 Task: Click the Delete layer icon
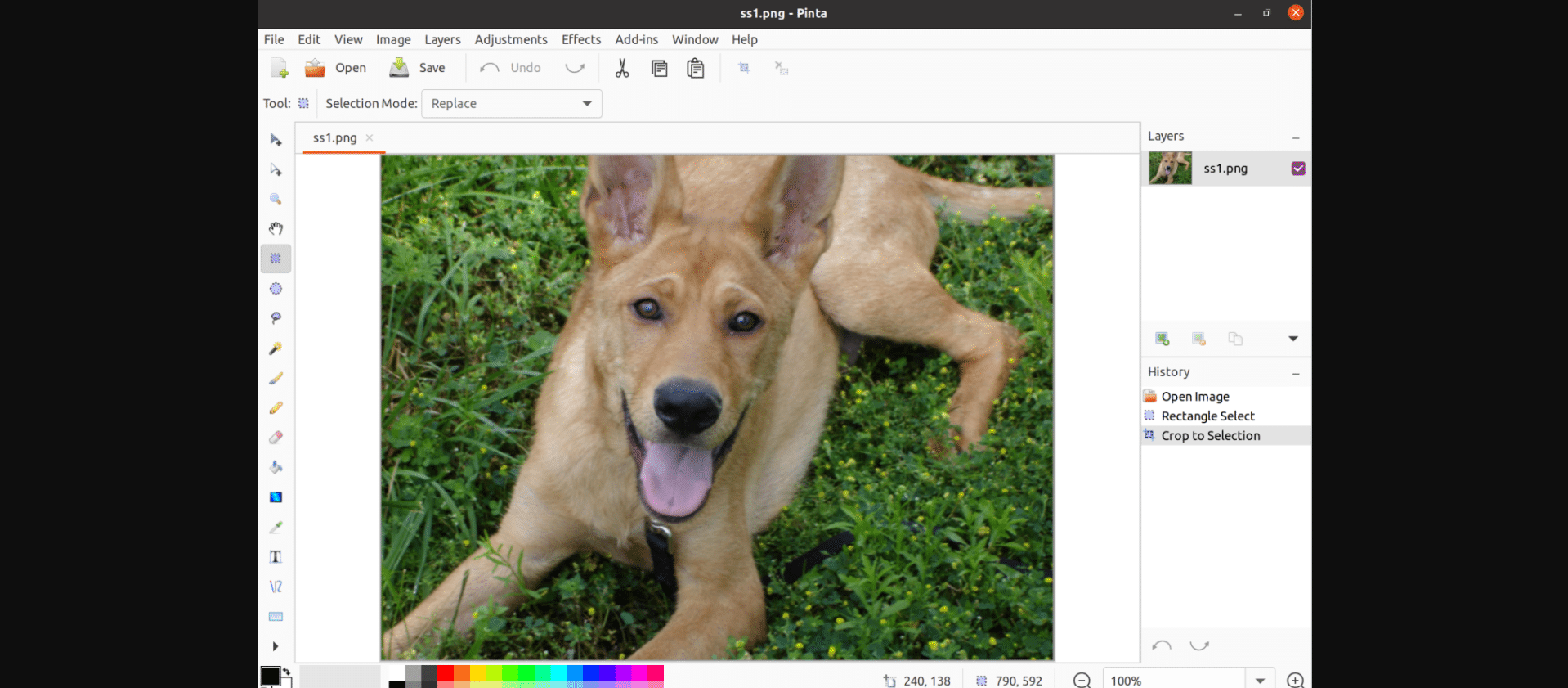click(x=1198, y=339)
